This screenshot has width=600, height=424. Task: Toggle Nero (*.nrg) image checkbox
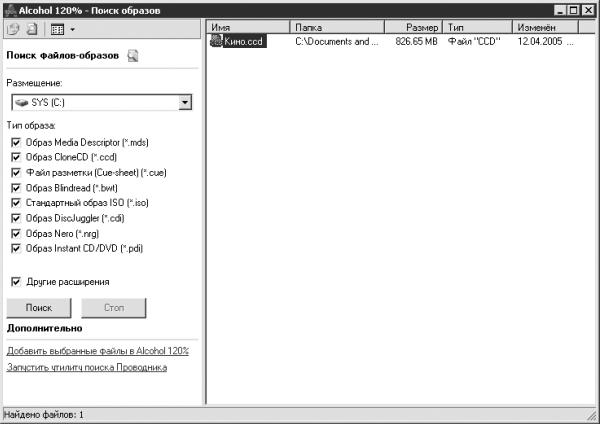click(x=16, y=233)
